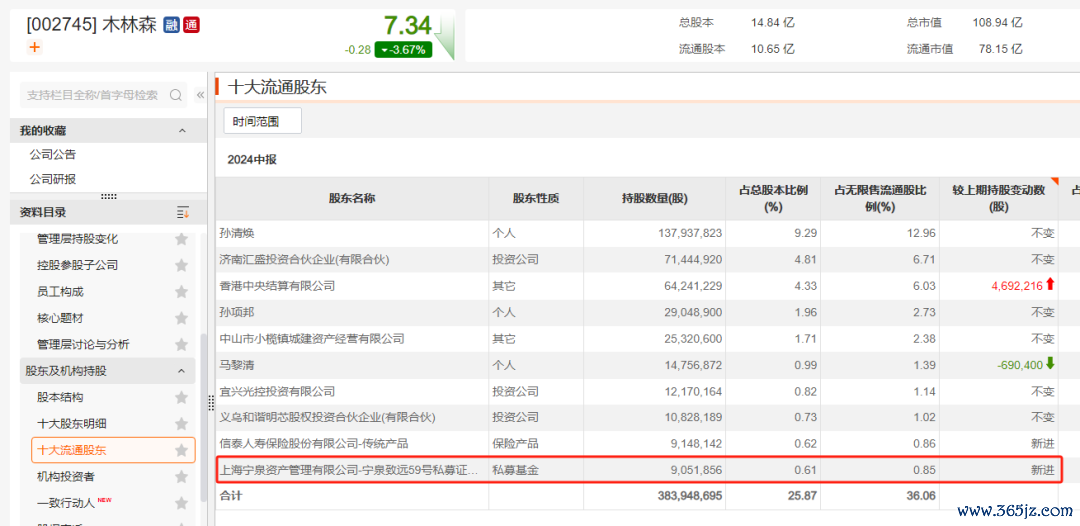
Task: Star the 机构投资者 item
Action: tap(181, 476)
